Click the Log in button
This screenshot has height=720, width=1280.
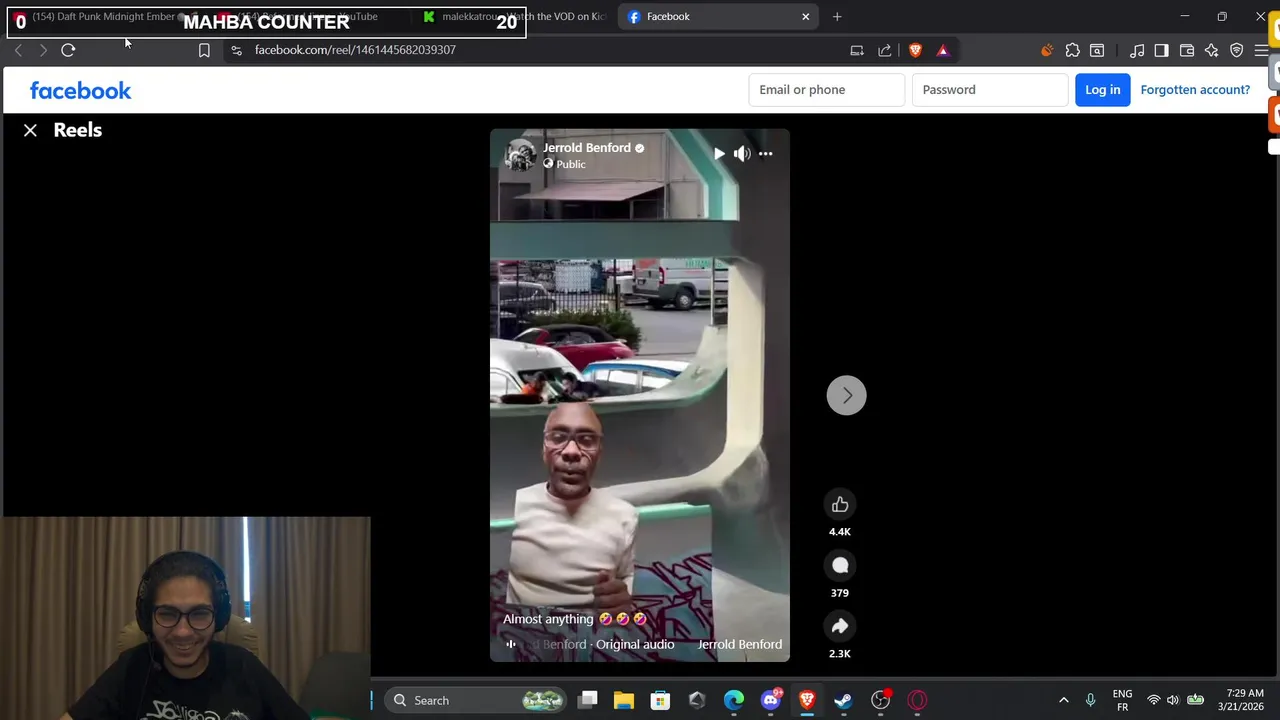coord(1103,90)
